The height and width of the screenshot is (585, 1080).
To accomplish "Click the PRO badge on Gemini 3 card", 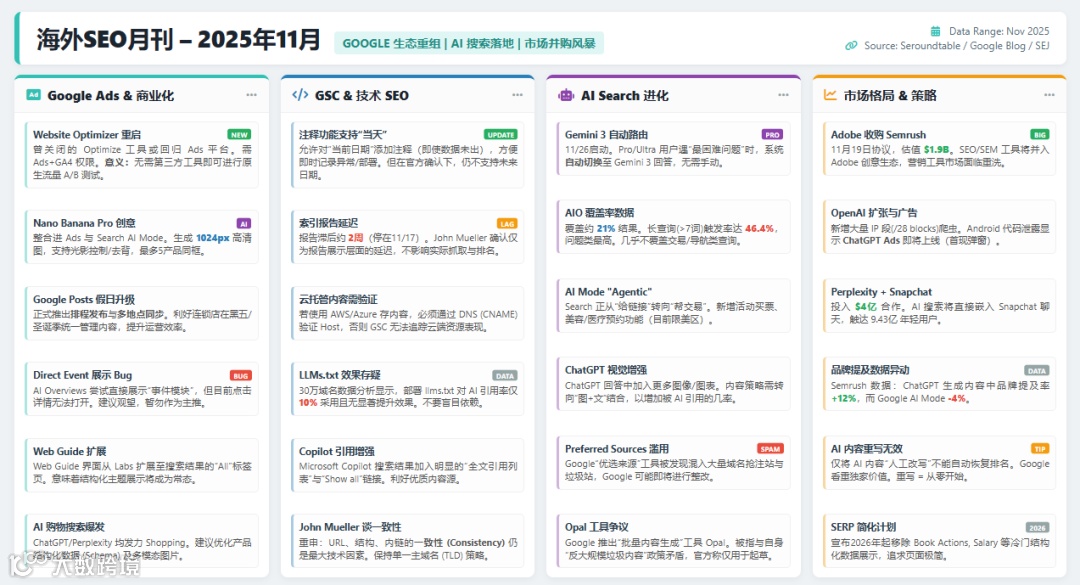I will (x=772, y=134).
